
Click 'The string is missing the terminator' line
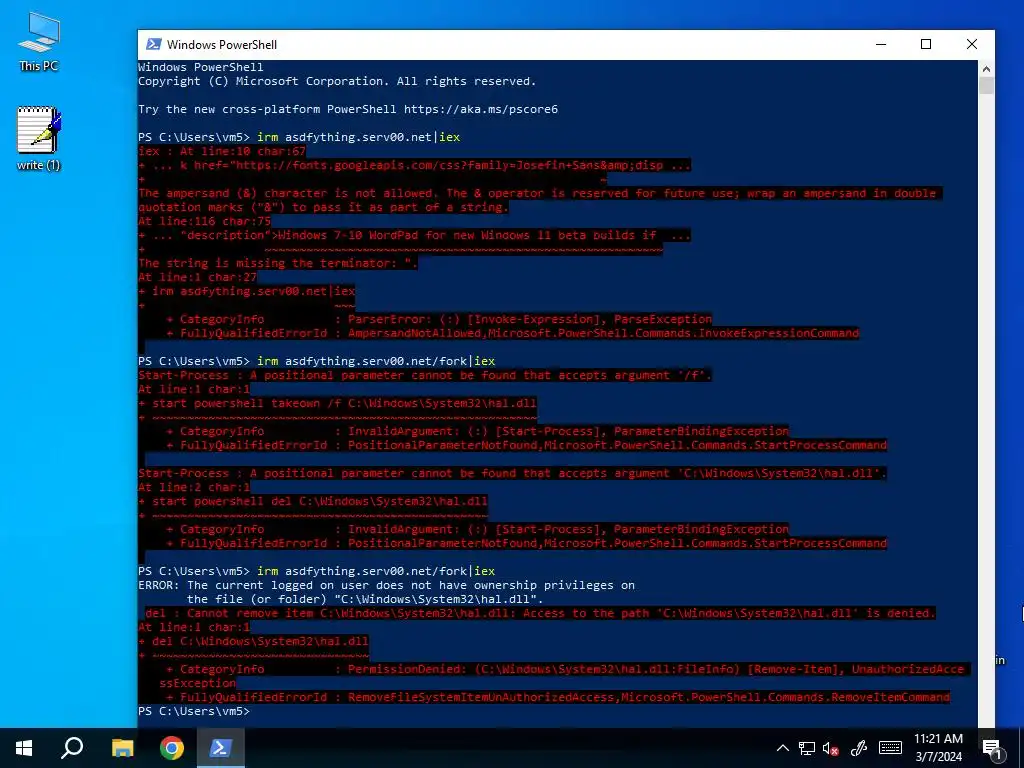(278, 263)
